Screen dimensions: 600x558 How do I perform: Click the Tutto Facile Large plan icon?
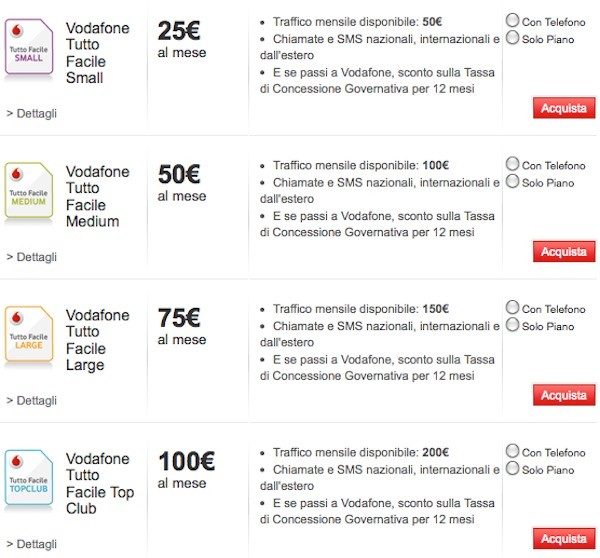[x=30, y=336]
